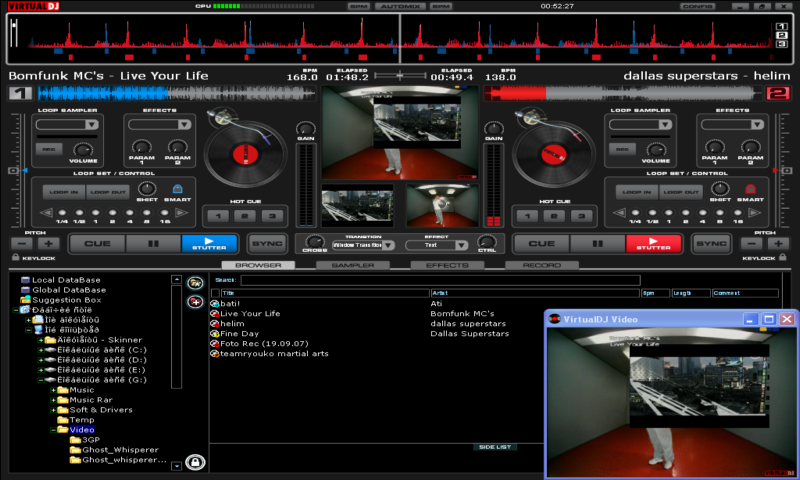Click the left deck video thumbnail
800x480 pixels.
tap(357, 206)
